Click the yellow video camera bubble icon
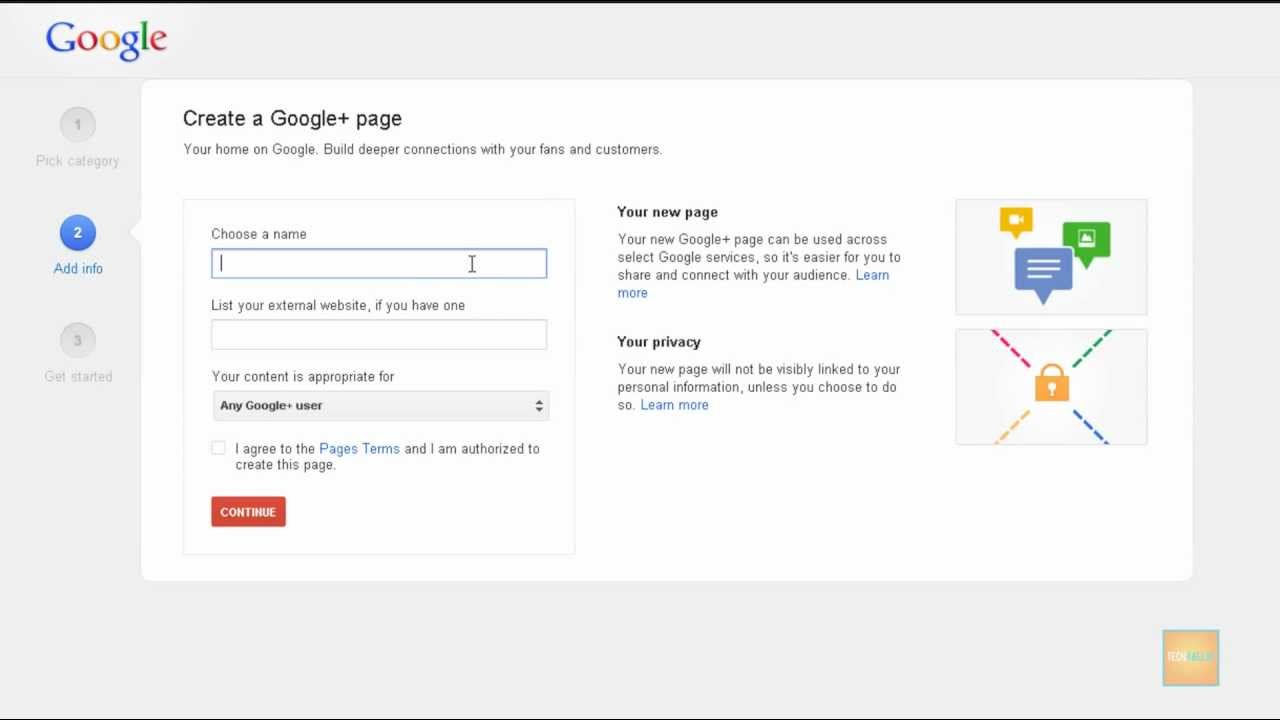The width and height of the screenshot is (1280, 720). pyautogui.click(x=1016, y=220)
